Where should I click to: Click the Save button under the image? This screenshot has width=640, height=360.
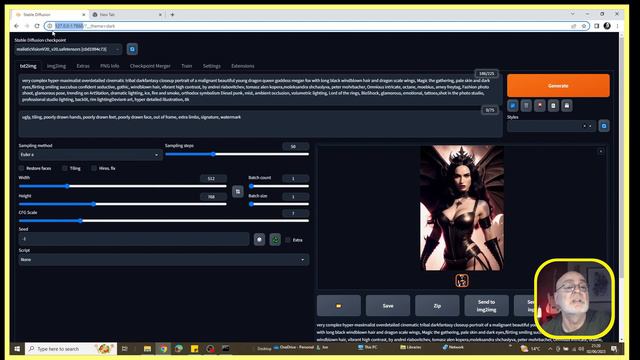388,306
